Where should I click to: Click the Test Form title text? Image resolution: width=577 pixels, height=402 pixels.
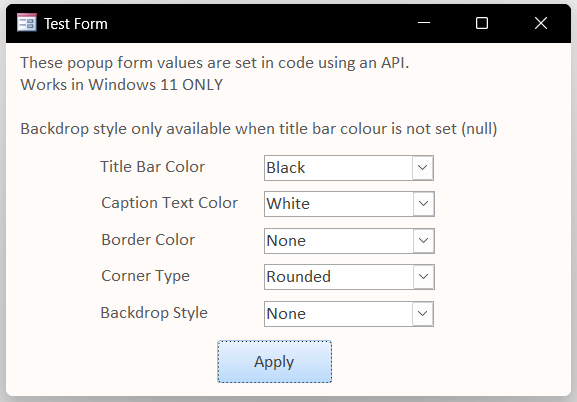tap(76, 24)
